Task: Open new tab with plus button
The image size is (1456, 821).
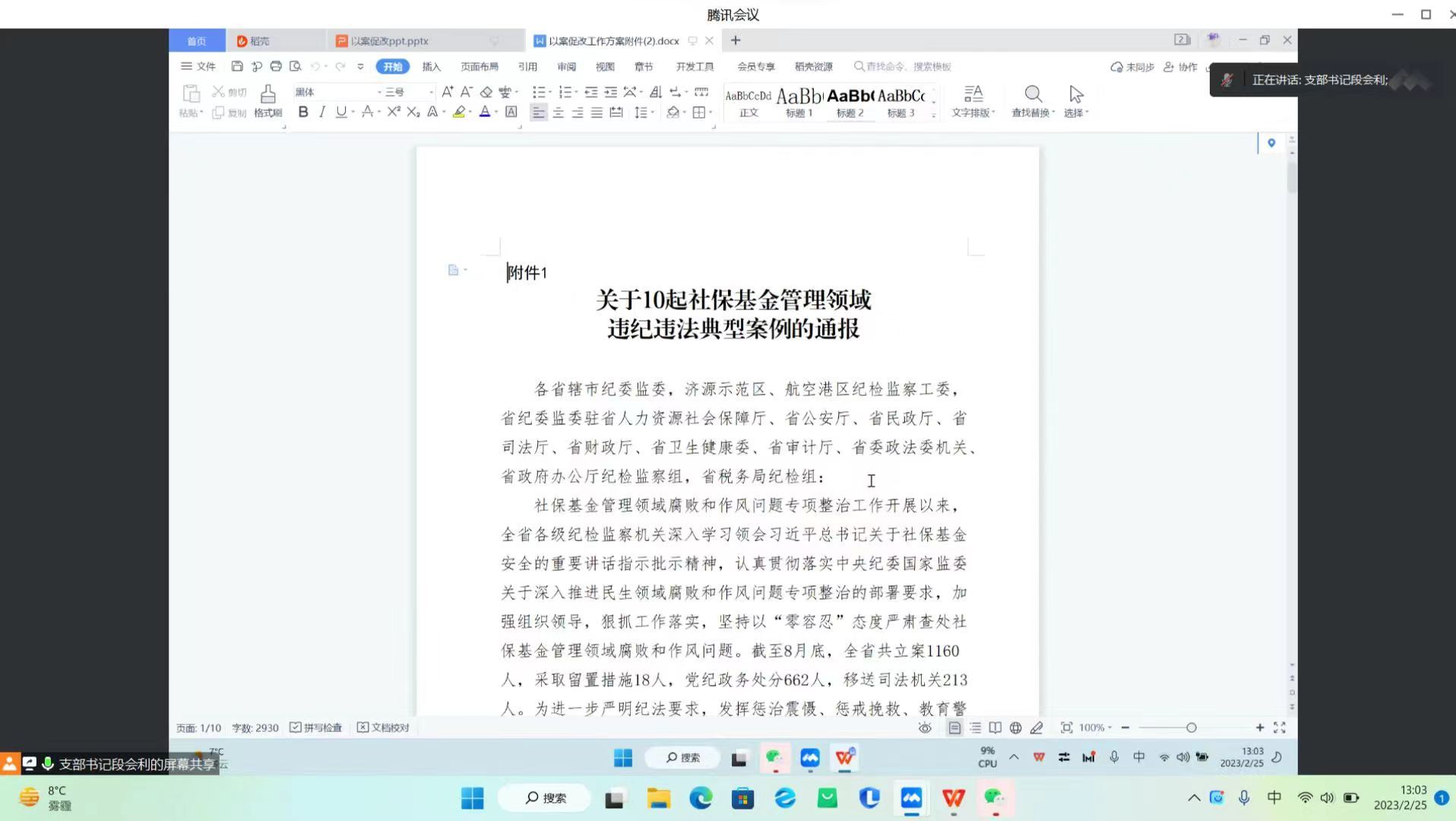Action: (736, 40)
